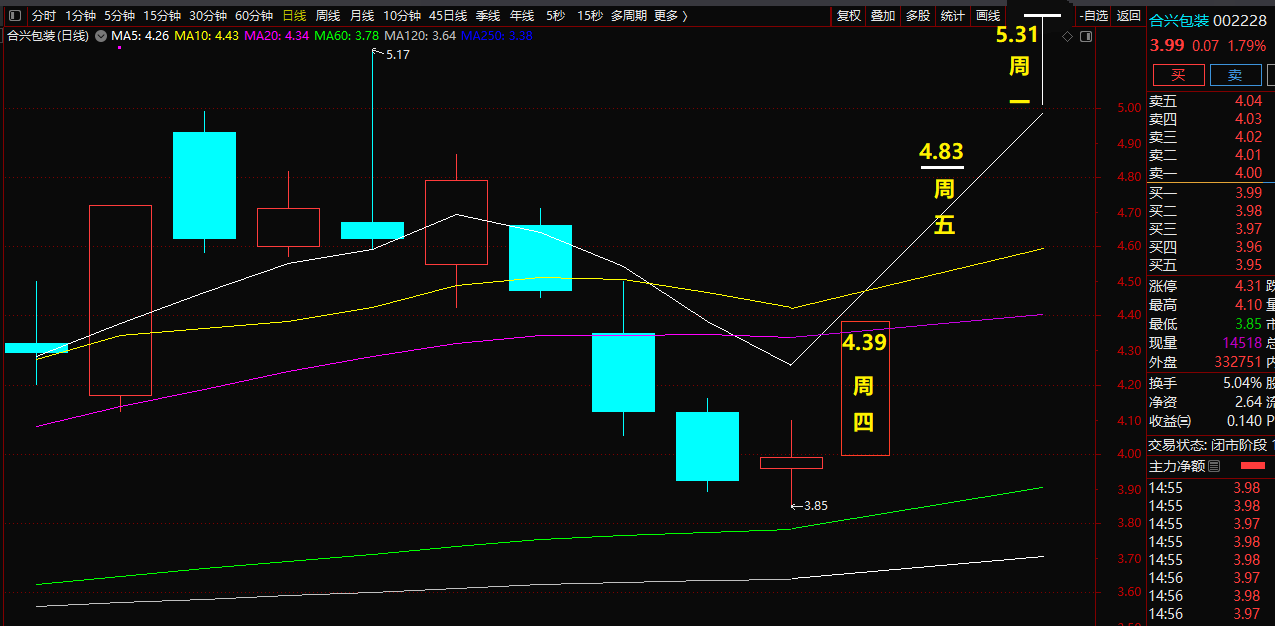Select the red candlestick above the 3.85 low label
This screenshot has height=626, width=1275.
791,462
